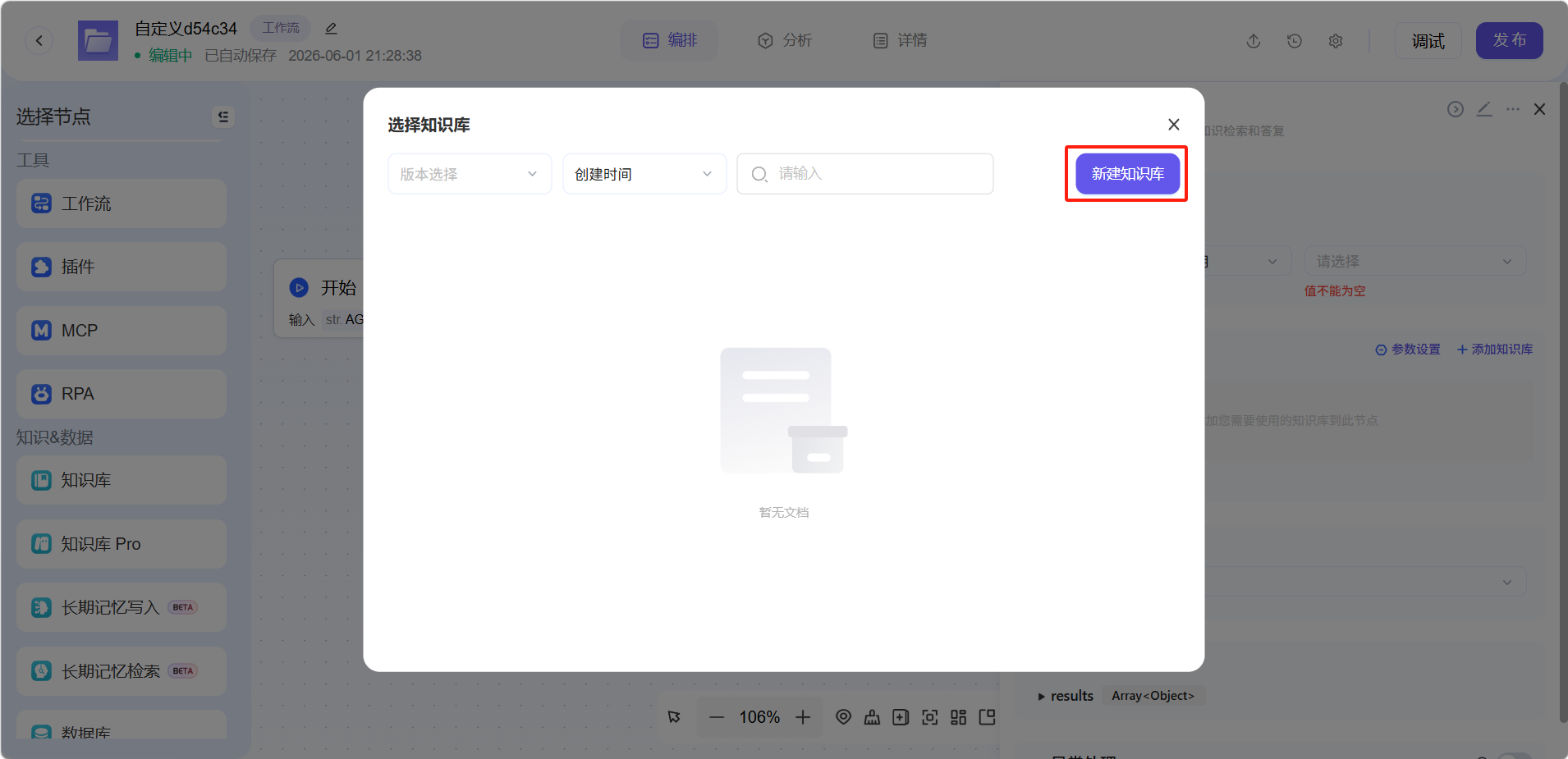Click the grid components icon

[958, 717]
